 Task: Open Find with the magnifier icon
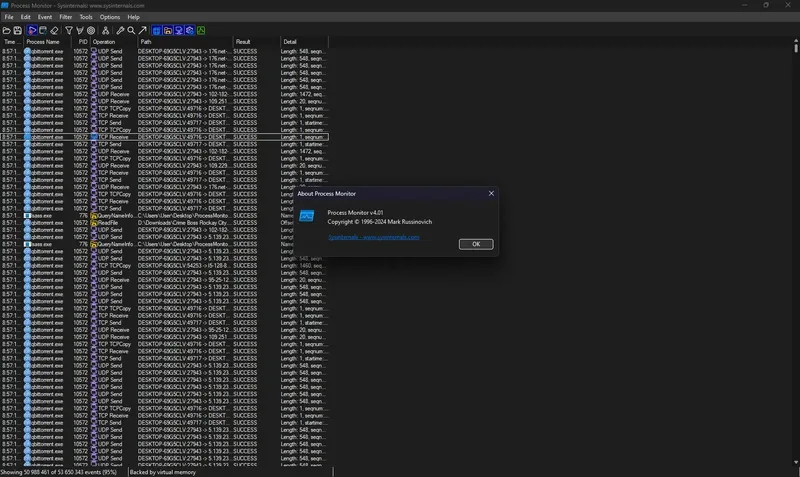click(131, 31)
